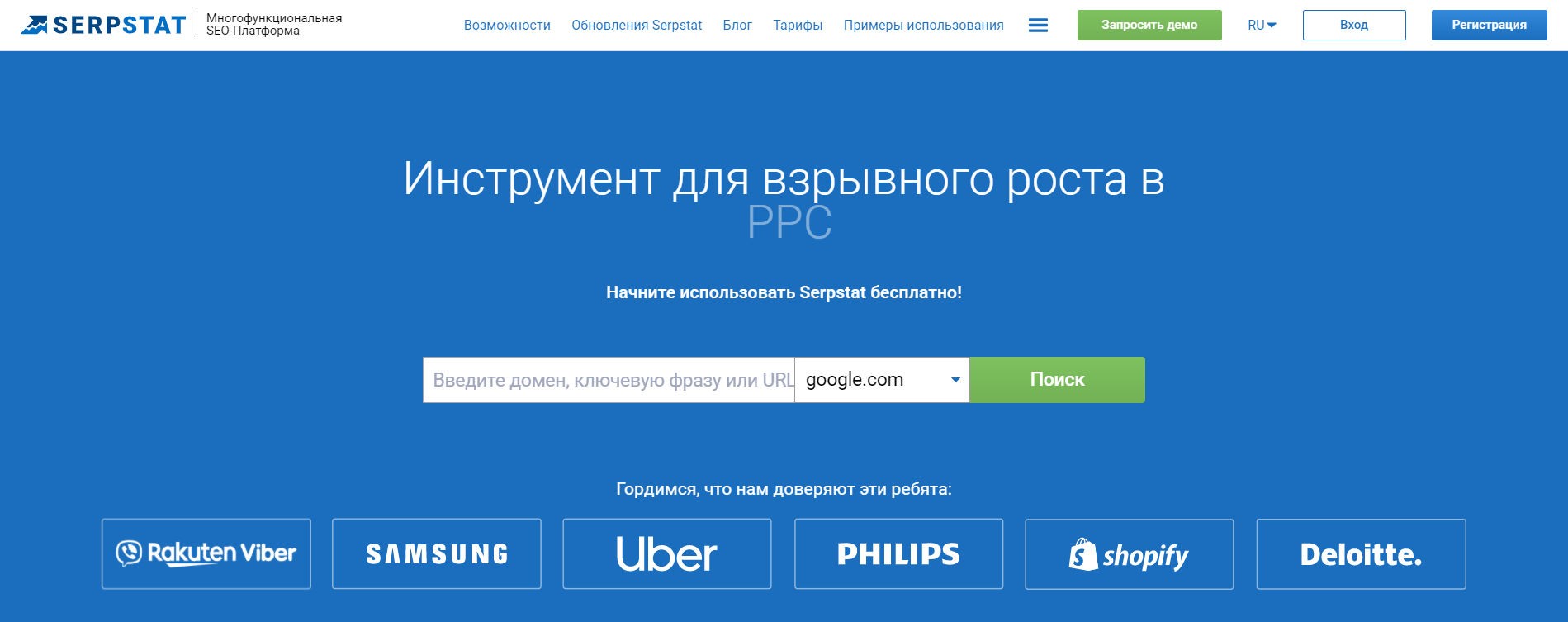Select the Rakuten Viber logo card
The image size is (1568, 622).
(x=206, y=553)
